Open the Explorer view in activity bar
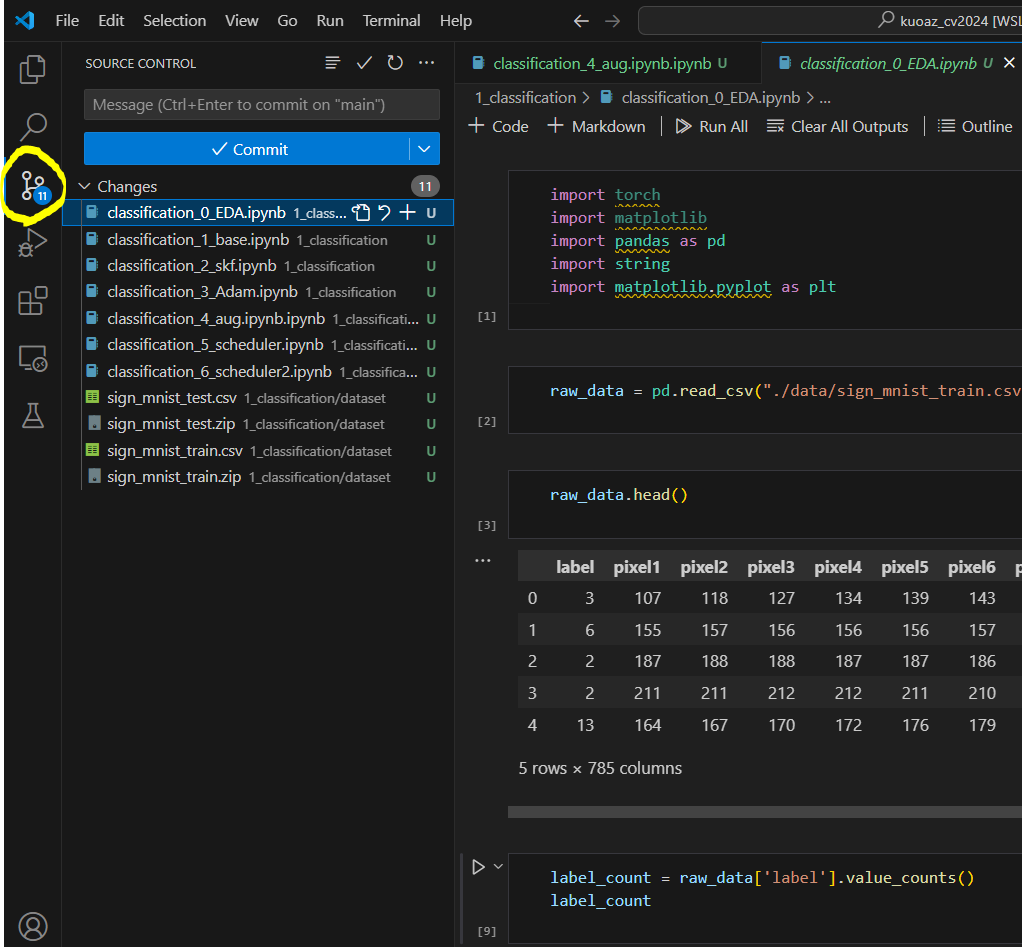Image resolution: width=1022 pixels, height=947 pixels. pos(33,69)
